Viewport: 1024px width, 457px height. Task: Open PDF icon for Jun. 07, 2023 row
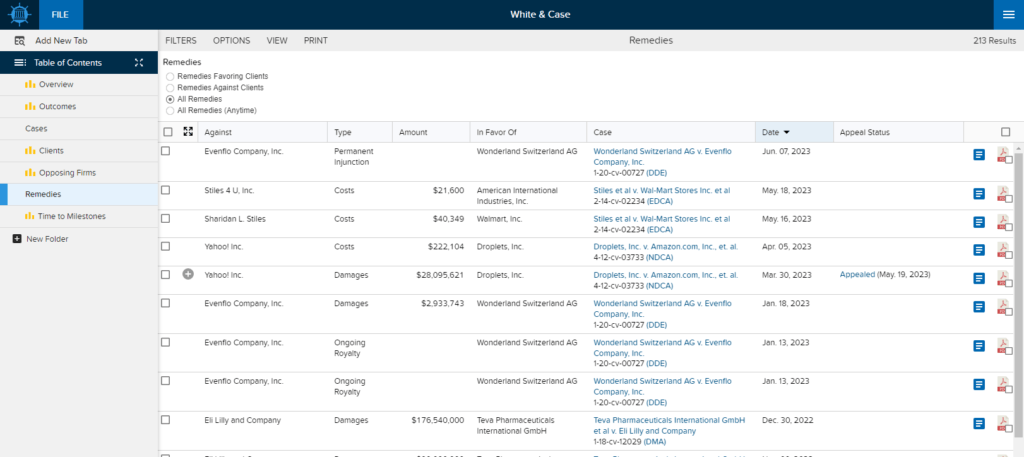[1002, 155]
